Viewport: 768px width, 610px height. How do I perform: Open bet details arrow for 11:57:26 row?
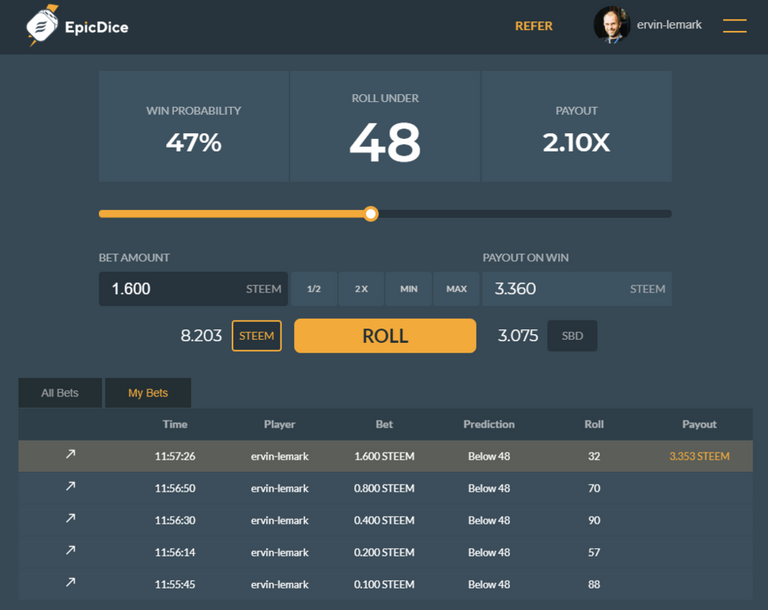(x=70, y=455)
